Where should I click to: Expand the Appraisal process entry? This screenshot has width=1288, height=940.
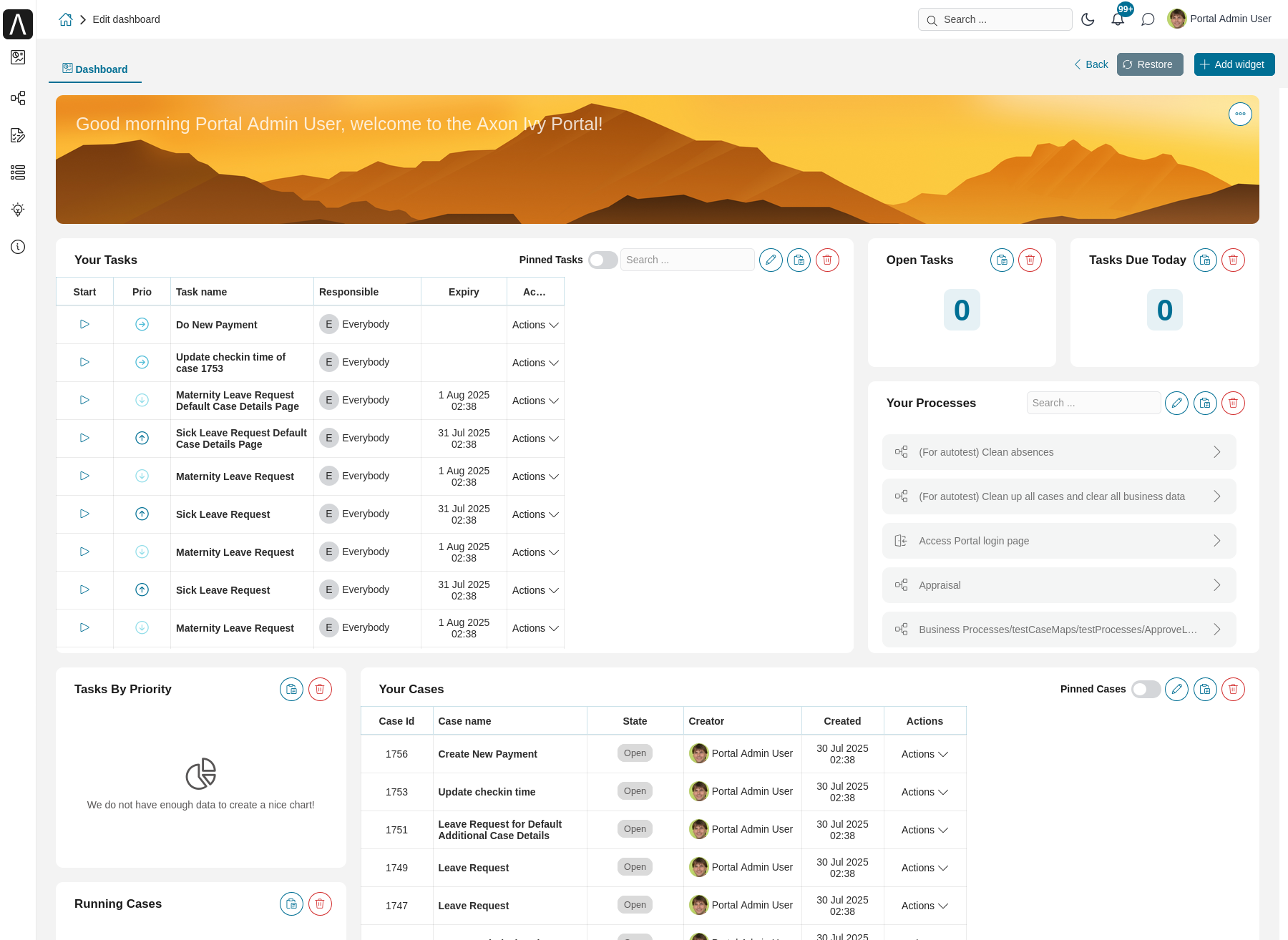tap(1216, 585)
